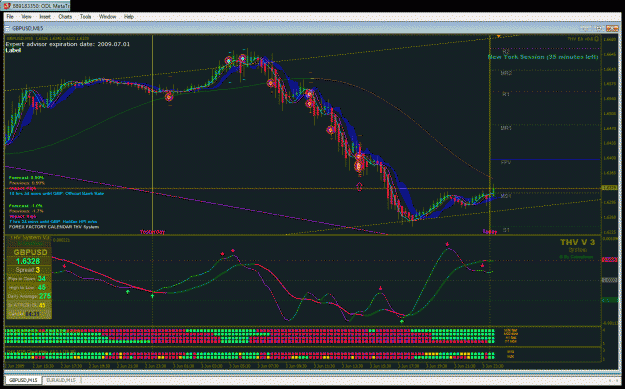
Task: Open the Insert menu
Action: click(45, 17)
